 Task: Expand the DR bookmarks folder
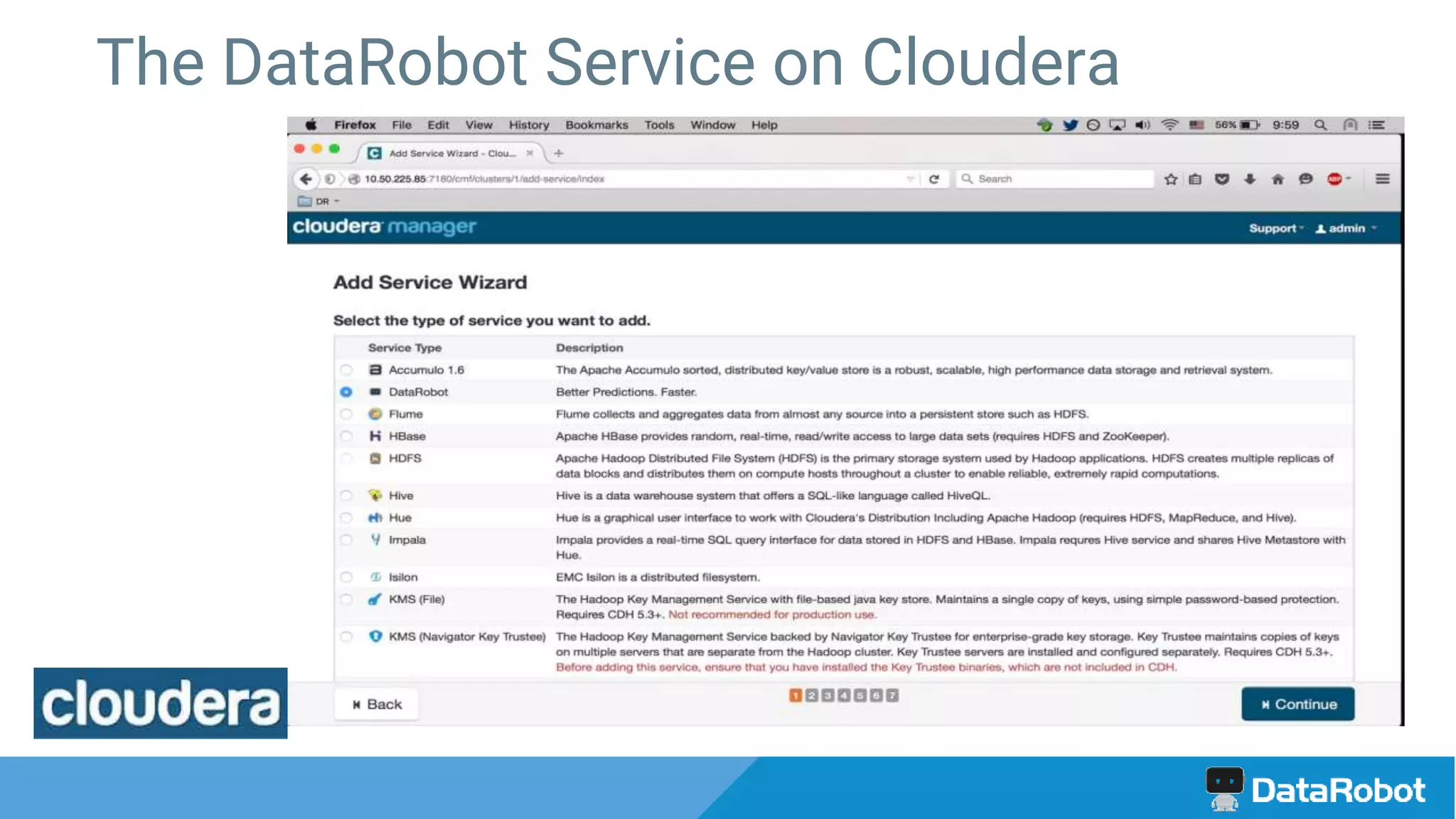tap(318, 201)
